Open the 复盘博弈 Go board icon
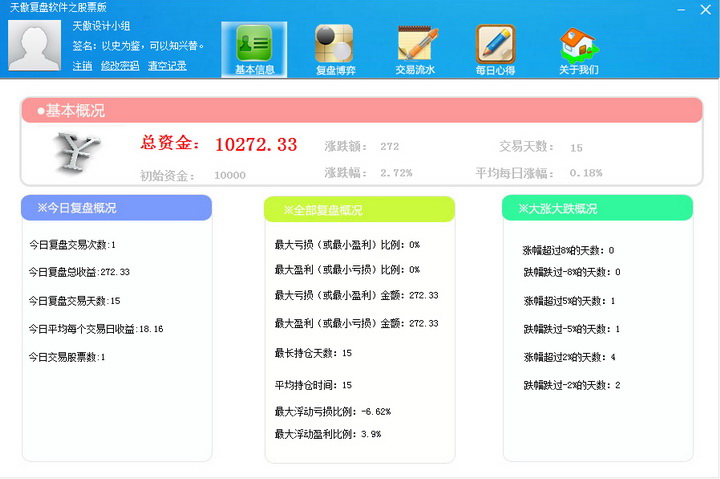 [334, 44]
